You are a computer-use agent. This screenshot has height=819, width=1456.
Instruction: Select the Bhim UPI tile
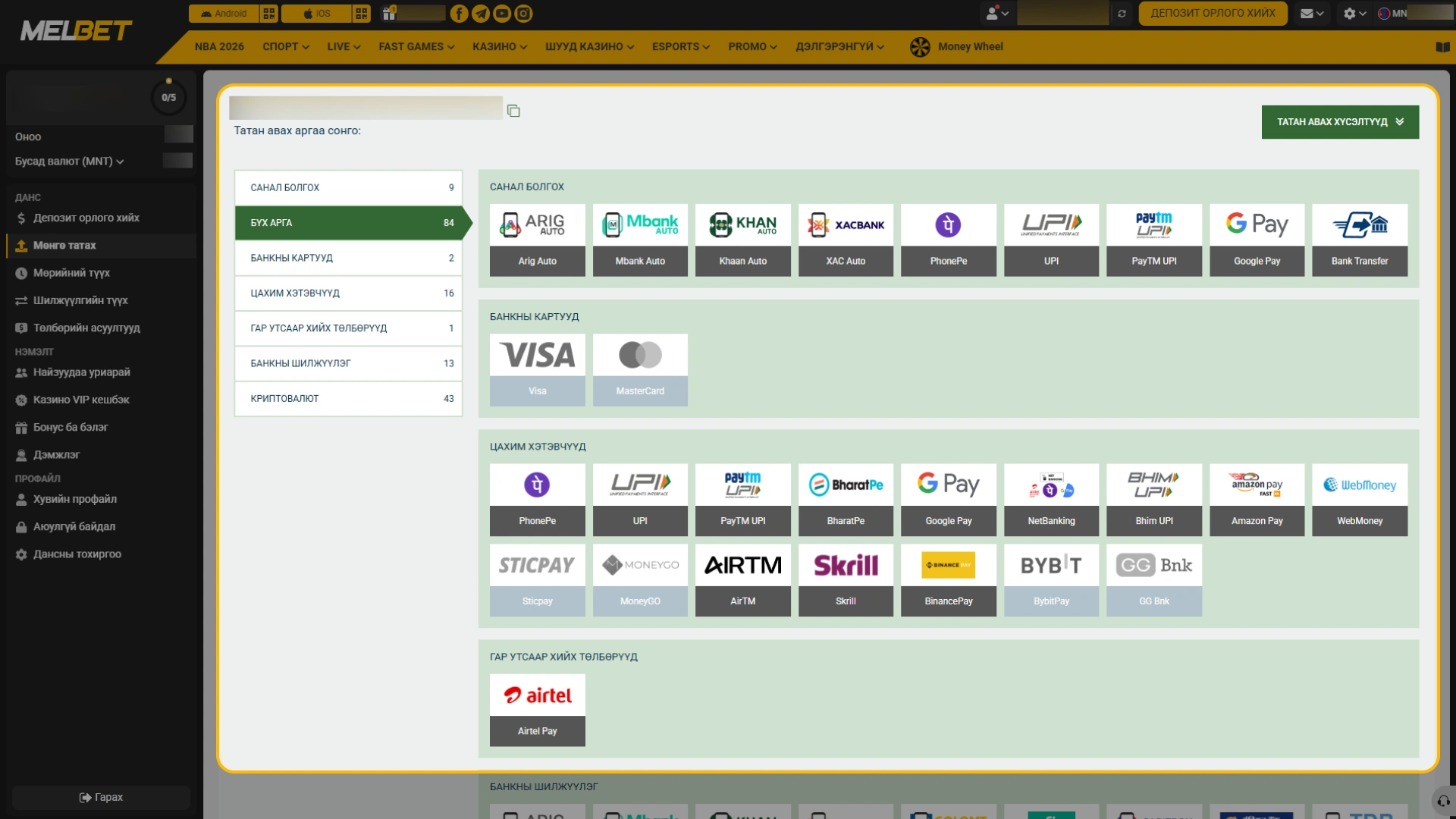(1154, 500)
